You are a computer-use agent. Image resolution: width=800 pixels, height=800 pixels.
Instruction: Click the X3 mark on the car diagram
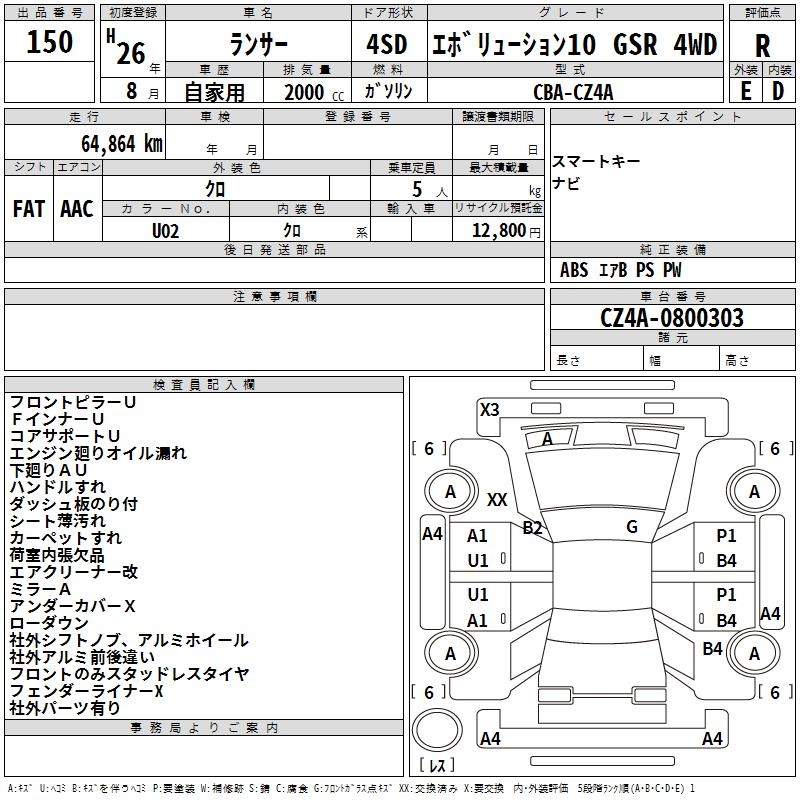point(490,410)
